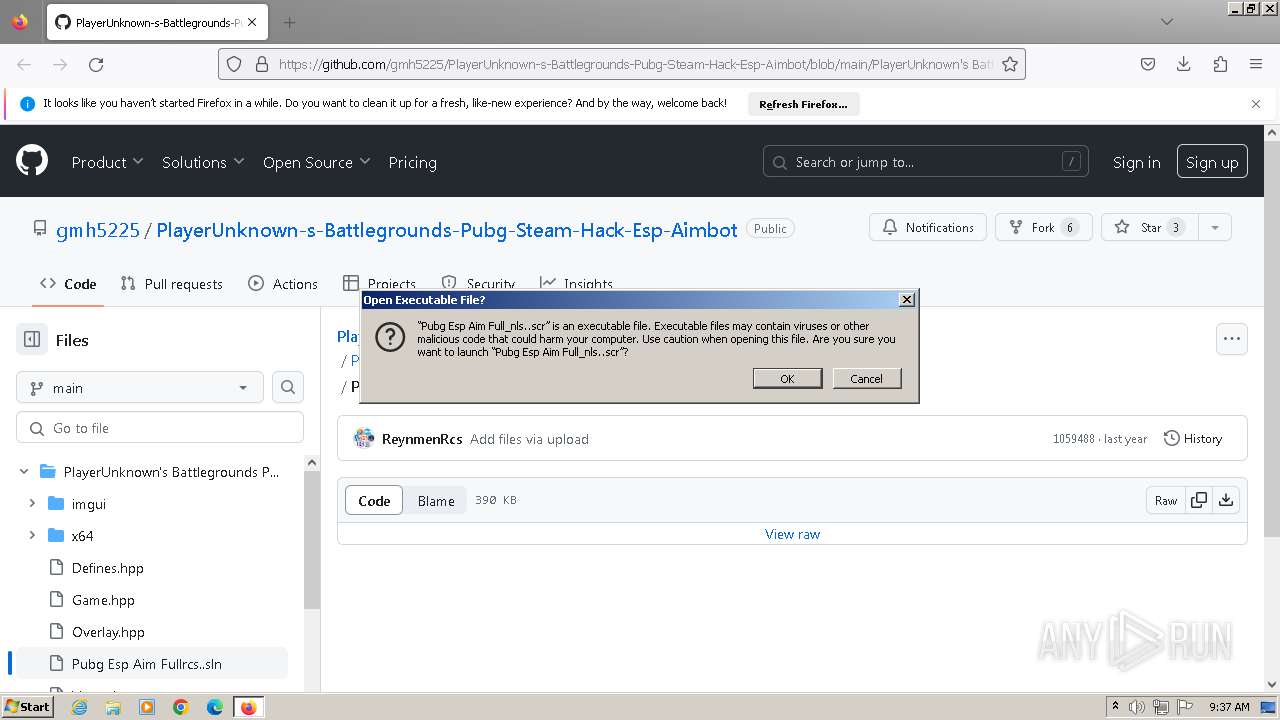The width and height of the screenshot is (1280, 720).
Task: Collapse the PlayerUnknown's Battlegrounds folder
Action: tap(24, 472)
